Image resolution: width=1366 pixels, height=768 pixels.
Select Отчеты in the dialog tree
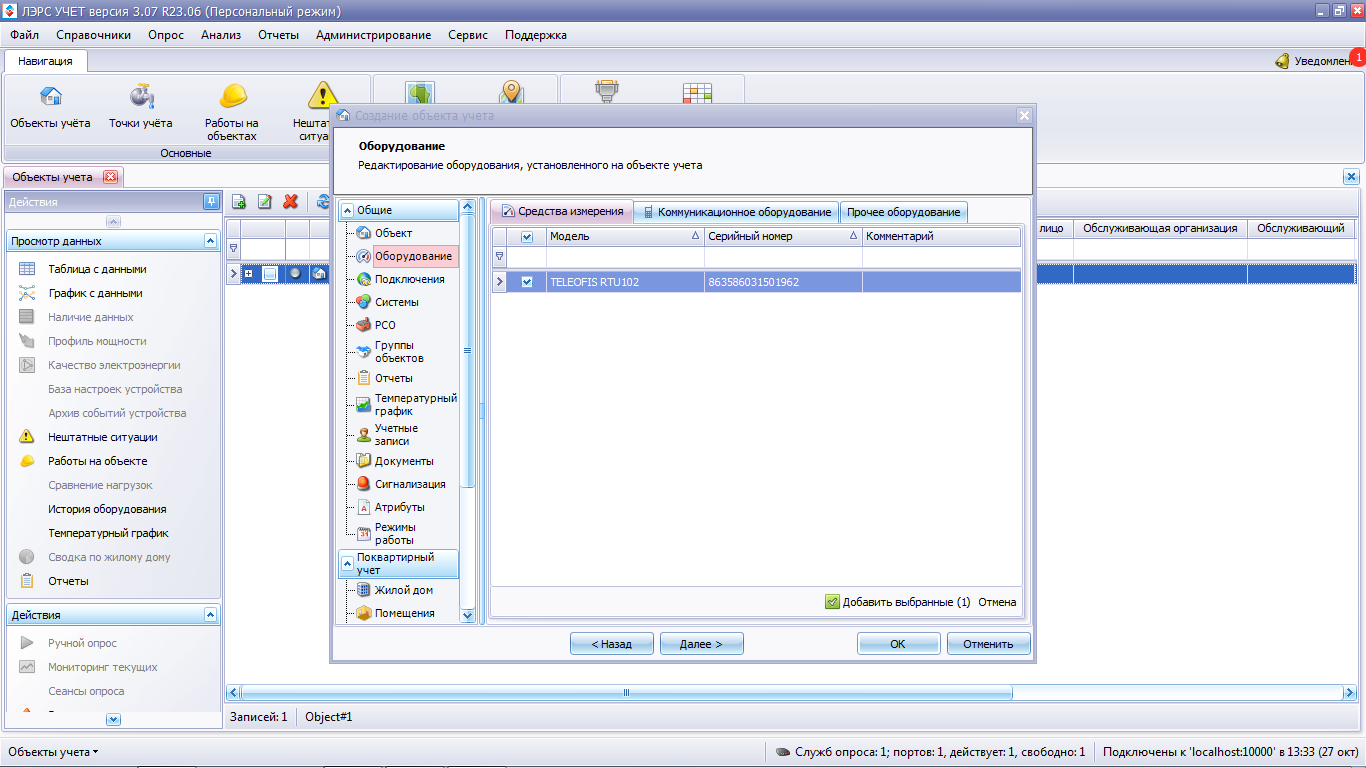point(393,378)
